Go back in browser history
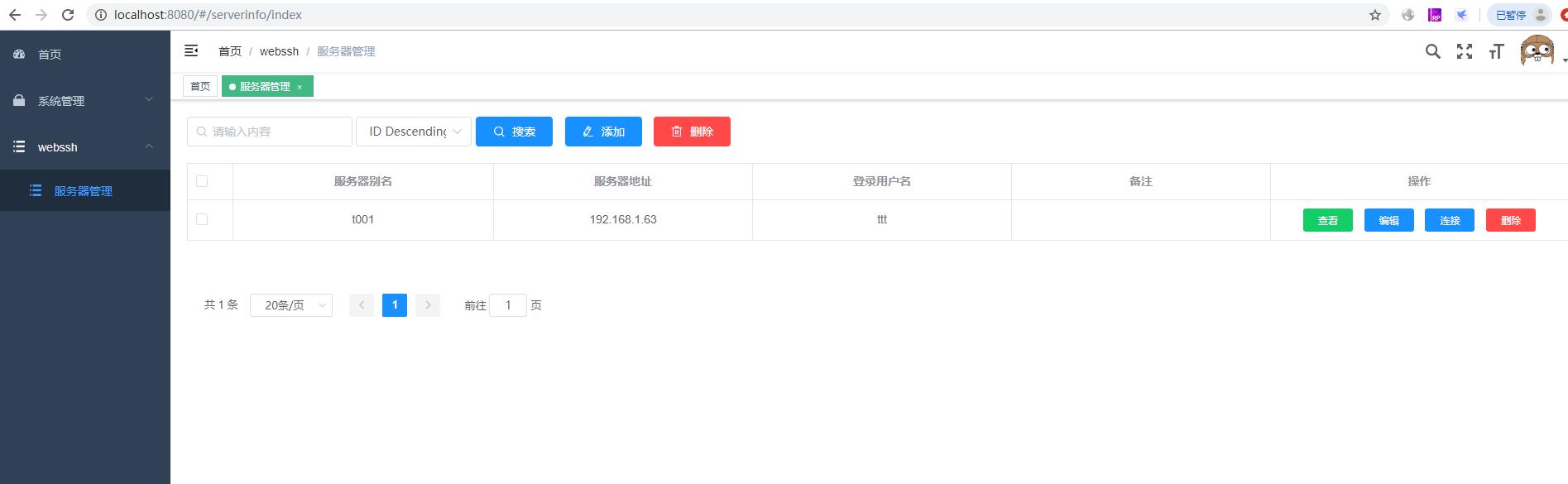The height and width of the screenshot is (484, 1568). click(x=15, y=15)
